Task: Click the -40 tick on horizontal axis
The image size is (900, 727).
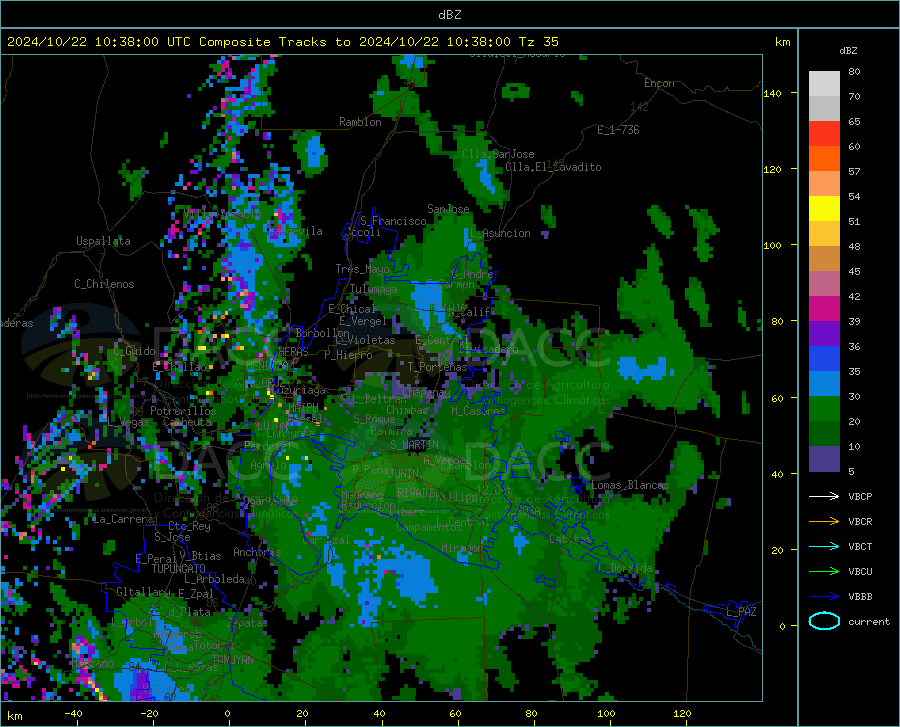Action: tap(73, 713)
